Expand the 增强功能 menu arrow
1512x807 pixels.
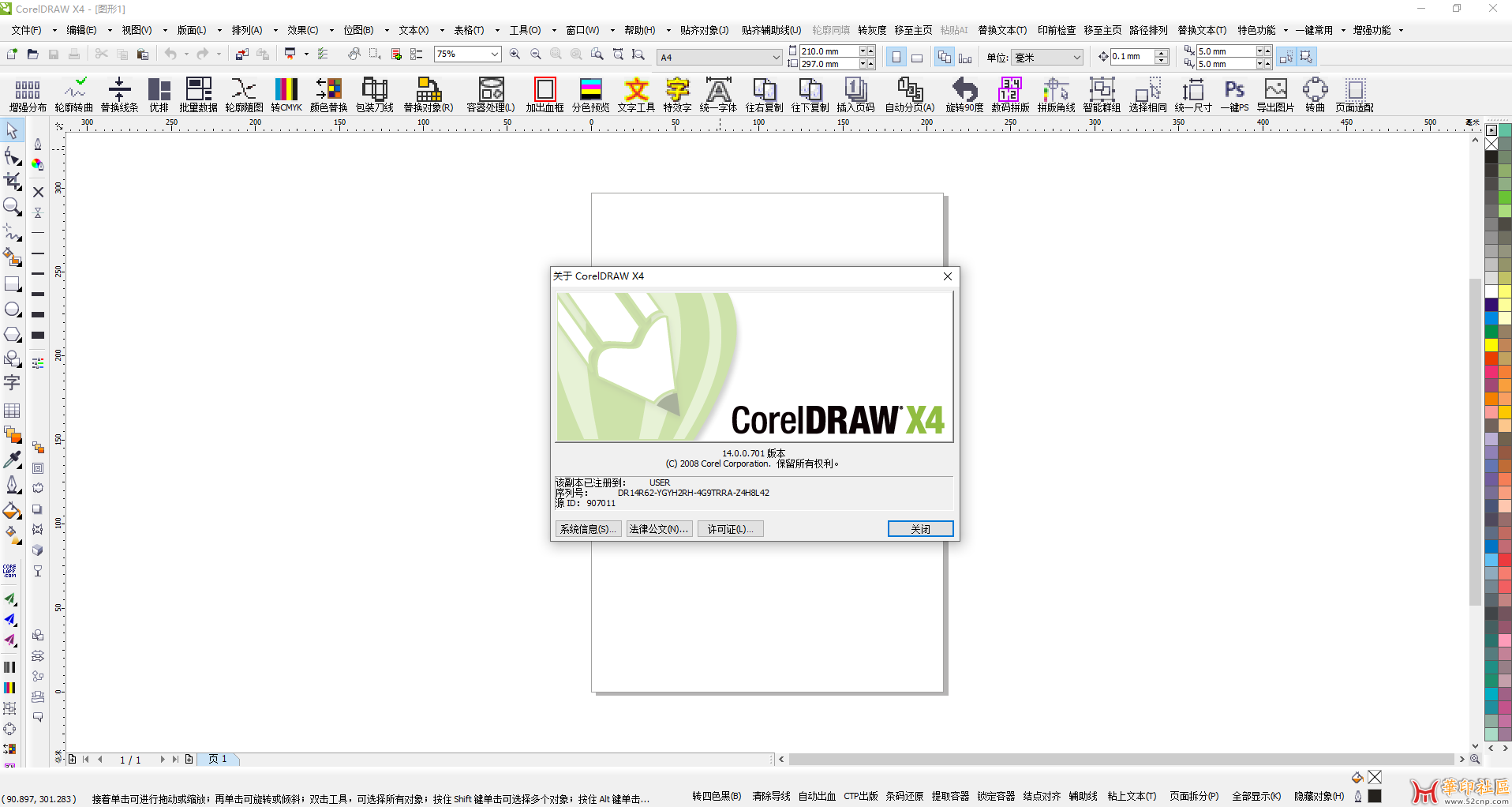tap(1401, 30)
